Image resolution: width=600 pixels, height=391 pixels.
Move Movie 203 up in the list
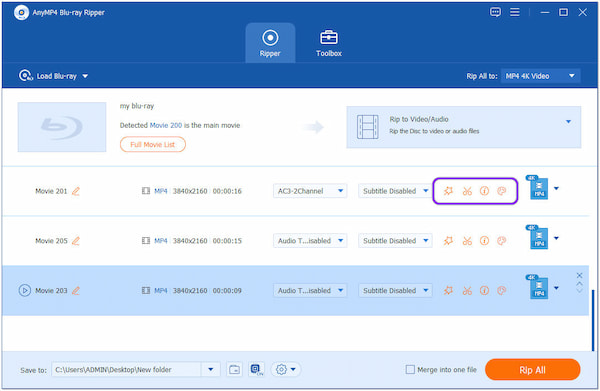click(x=579, y=284)
